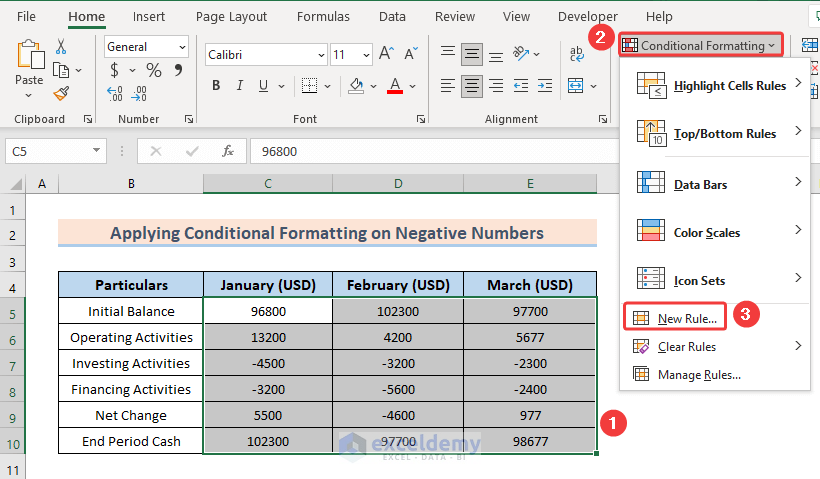Click the Copy icon
Screen dimensions: 820x479
coord(61,70)
